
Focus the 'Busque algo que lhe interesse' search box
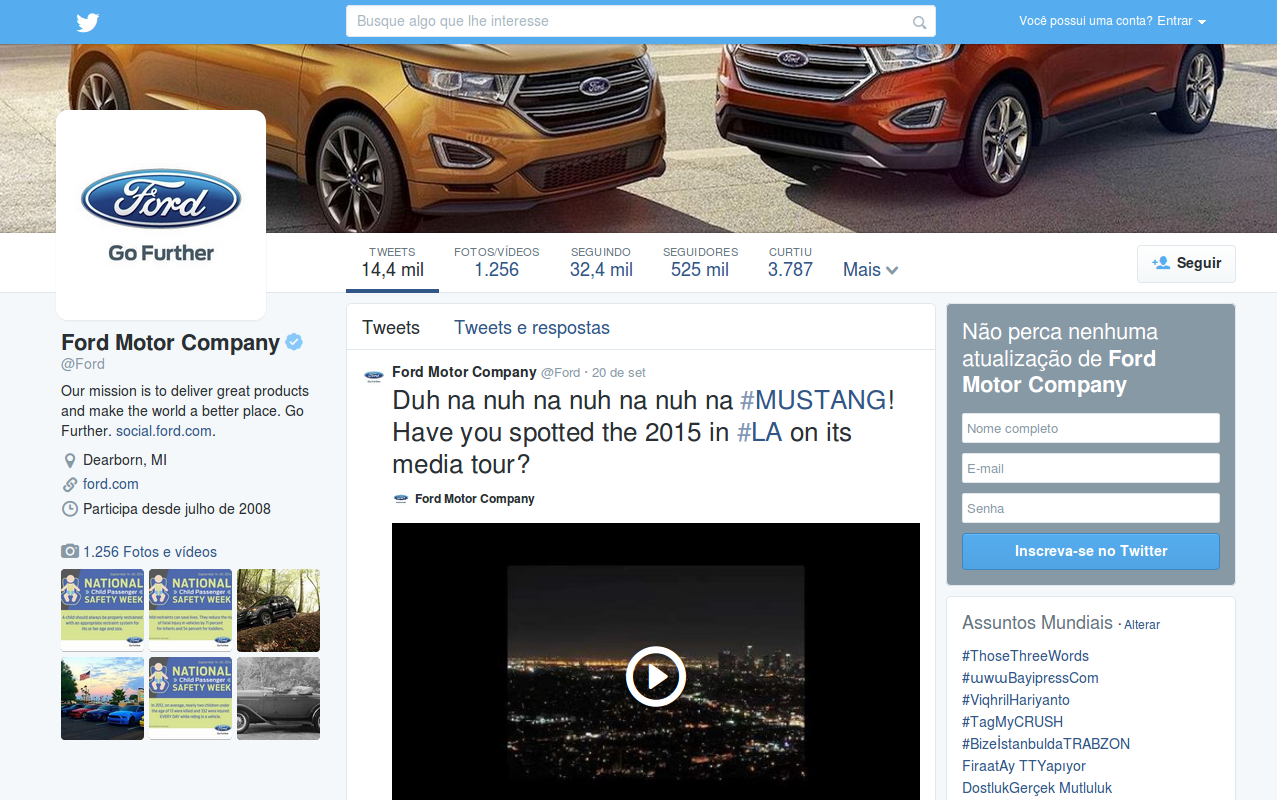pyautogui.click(x=641, y=21)
